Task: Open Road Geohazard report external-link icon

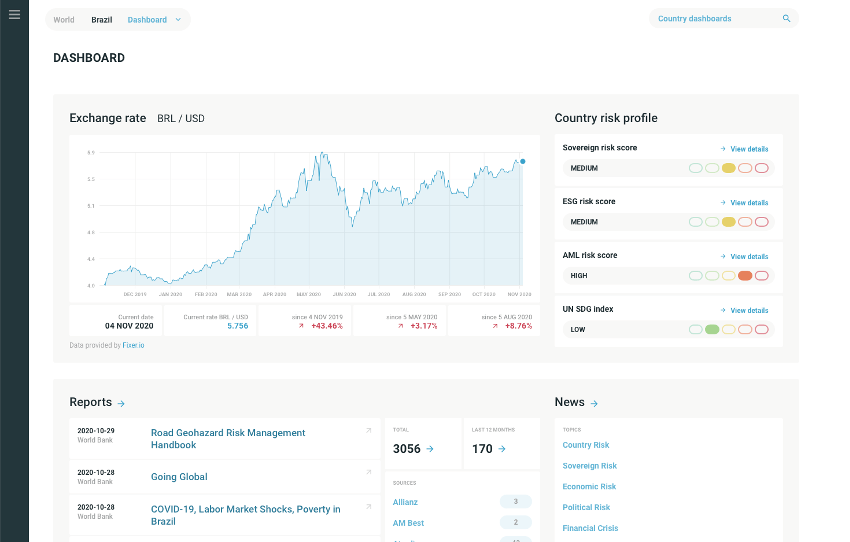Action: [x=369, y=430]
